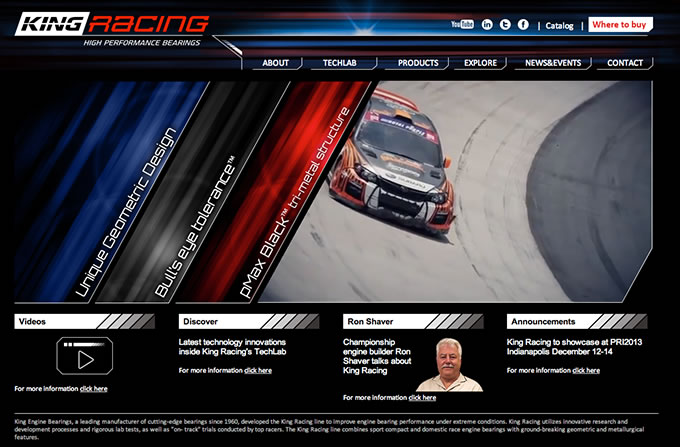Viewport: 680px width, 447px height.
Task: Visit the LinkedIn icon link
Action: pyautogui.click(x=487, y=24)
